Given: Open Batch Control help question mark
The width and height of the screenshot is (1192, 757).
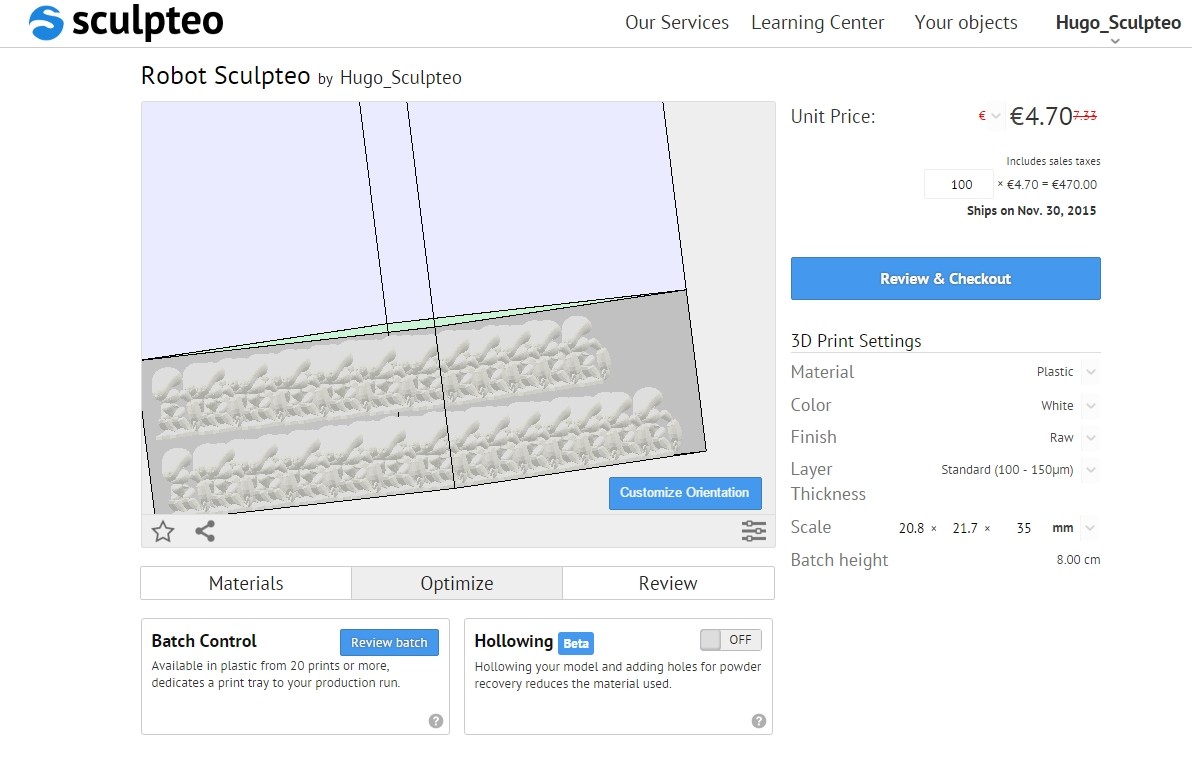Looking at the screenshot, I should (436, 721).
